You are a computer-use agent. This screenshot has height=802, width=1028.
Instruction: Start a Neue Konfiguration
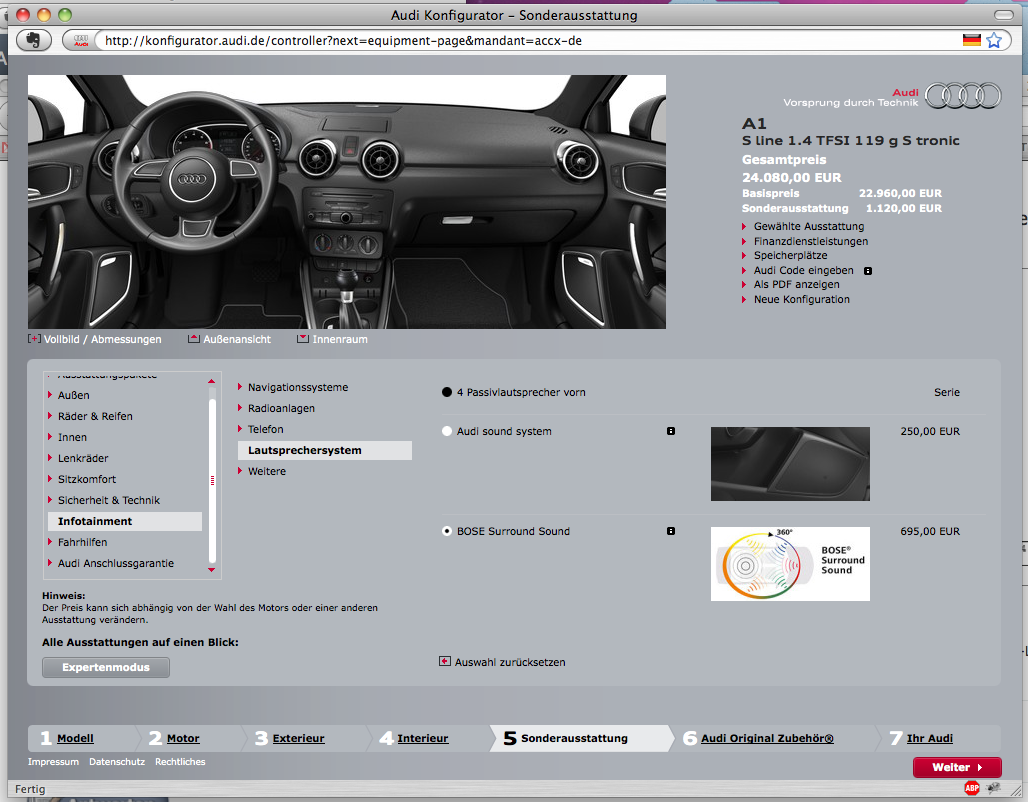(x=801, y=300)
